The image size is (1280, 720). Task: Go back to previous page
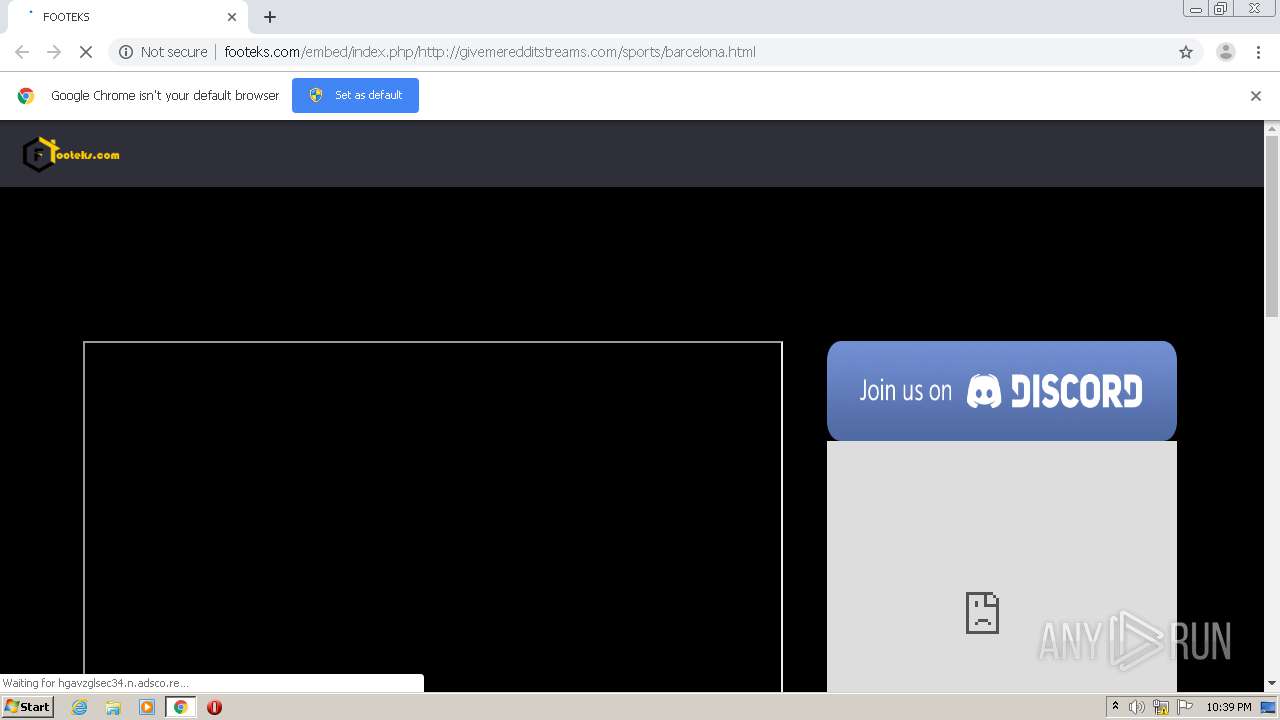pyautogui.click(x=22, y=52)
